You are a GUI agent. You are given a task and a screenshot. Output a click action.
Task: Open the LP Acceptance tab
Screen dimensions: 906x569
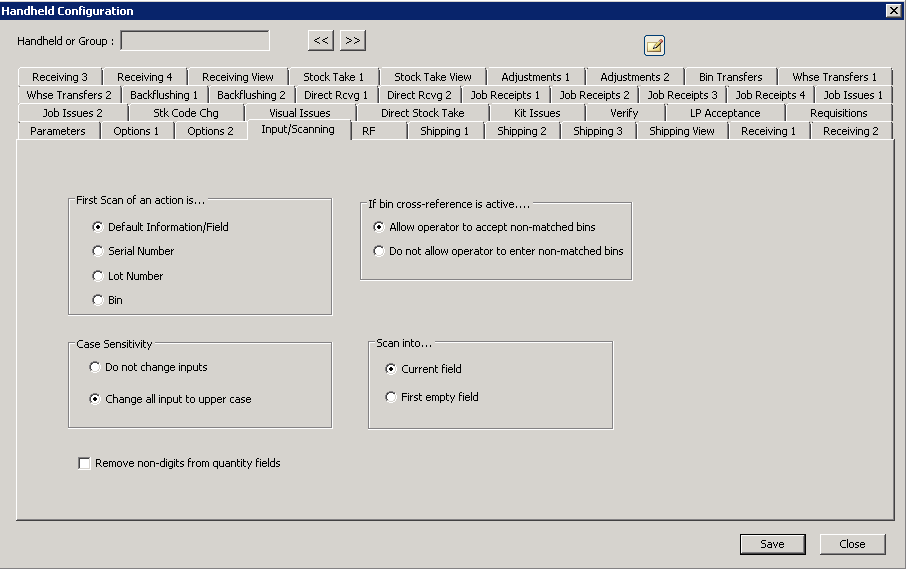click(x=725, y=113)
